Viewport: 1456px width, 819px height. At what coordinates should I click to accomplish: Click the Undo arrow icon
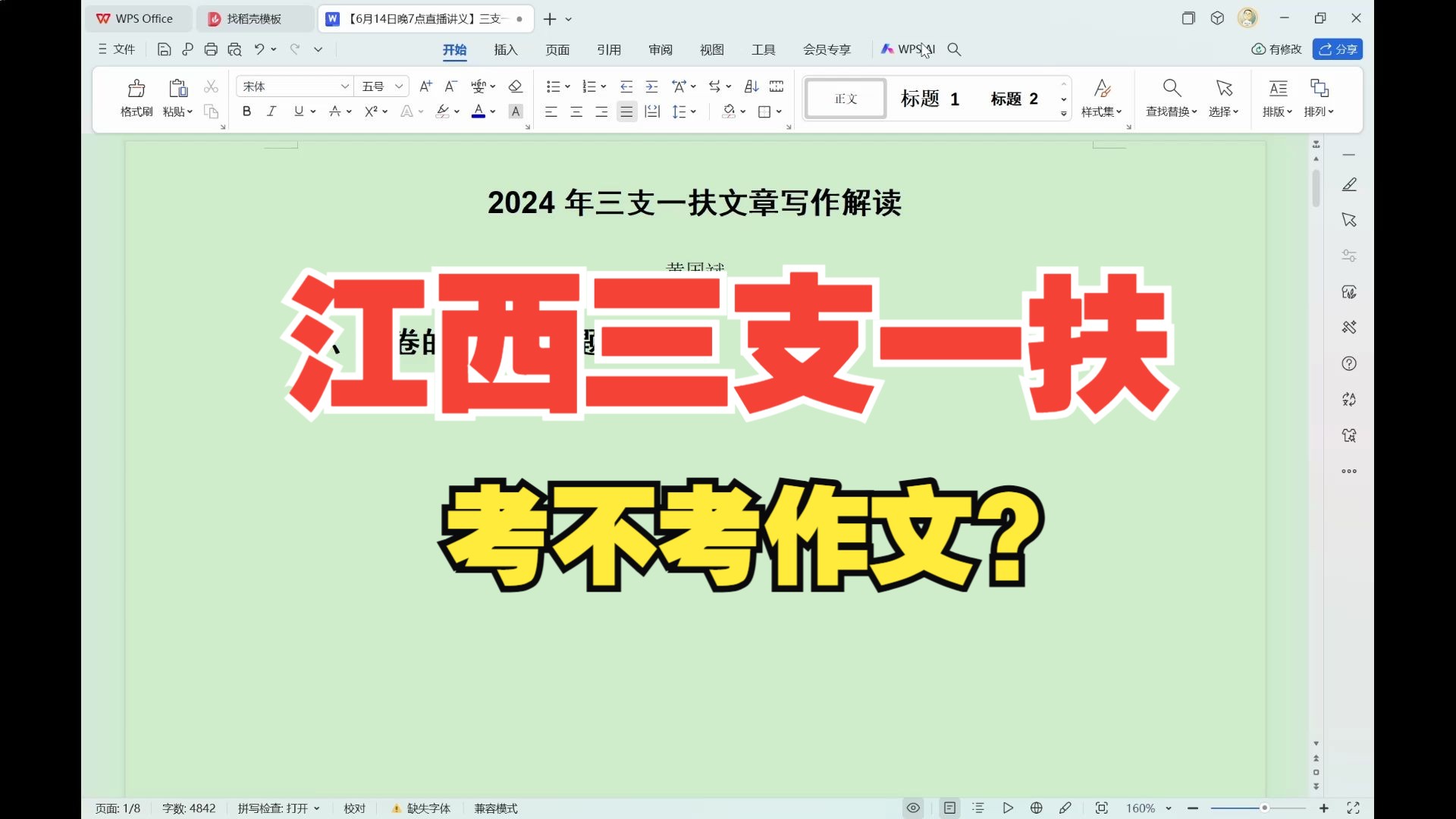coord(259,49)
